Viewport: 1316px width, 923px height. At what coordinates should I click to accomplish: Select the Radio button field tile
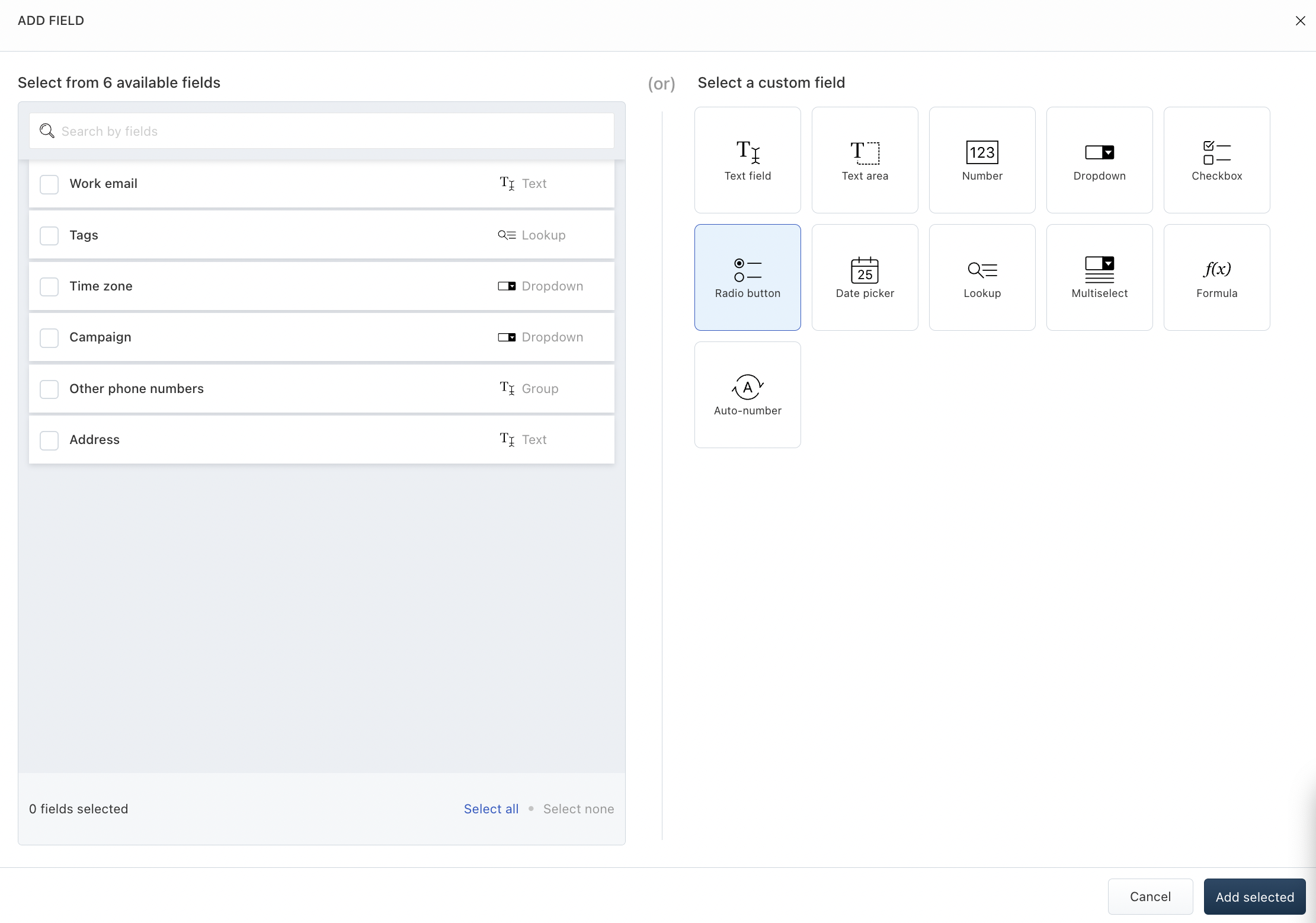tap(747, 277)
